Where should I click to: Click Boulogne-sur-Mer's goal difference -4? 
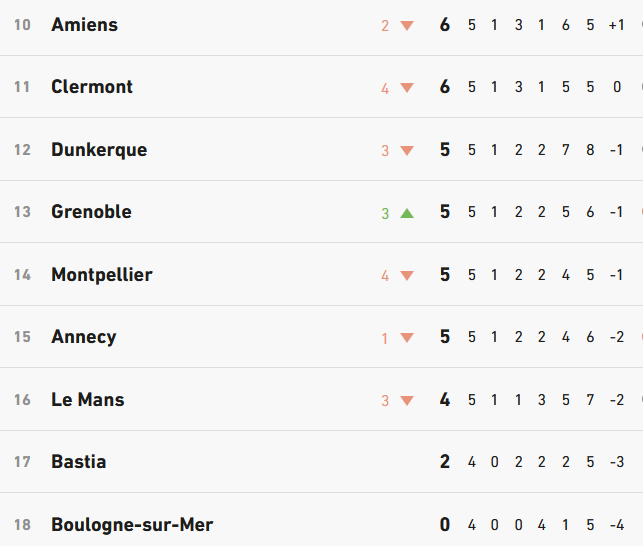[617, 525]
